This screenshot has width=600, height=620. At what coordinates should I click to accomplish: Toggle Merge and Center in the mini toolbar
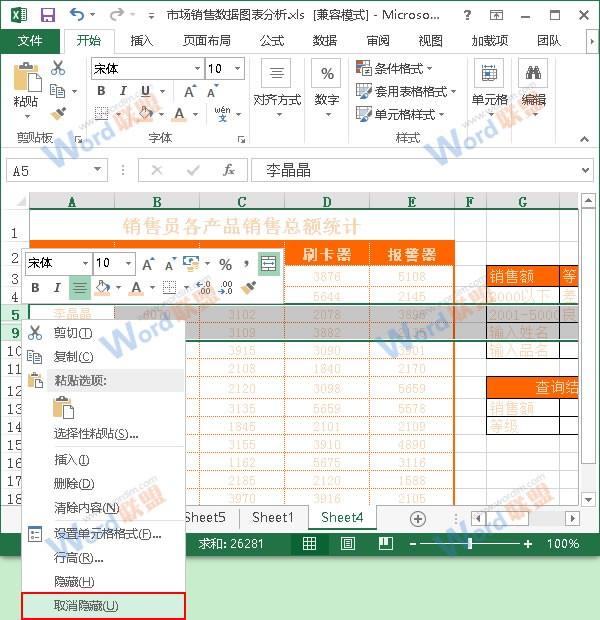point(268,264)
